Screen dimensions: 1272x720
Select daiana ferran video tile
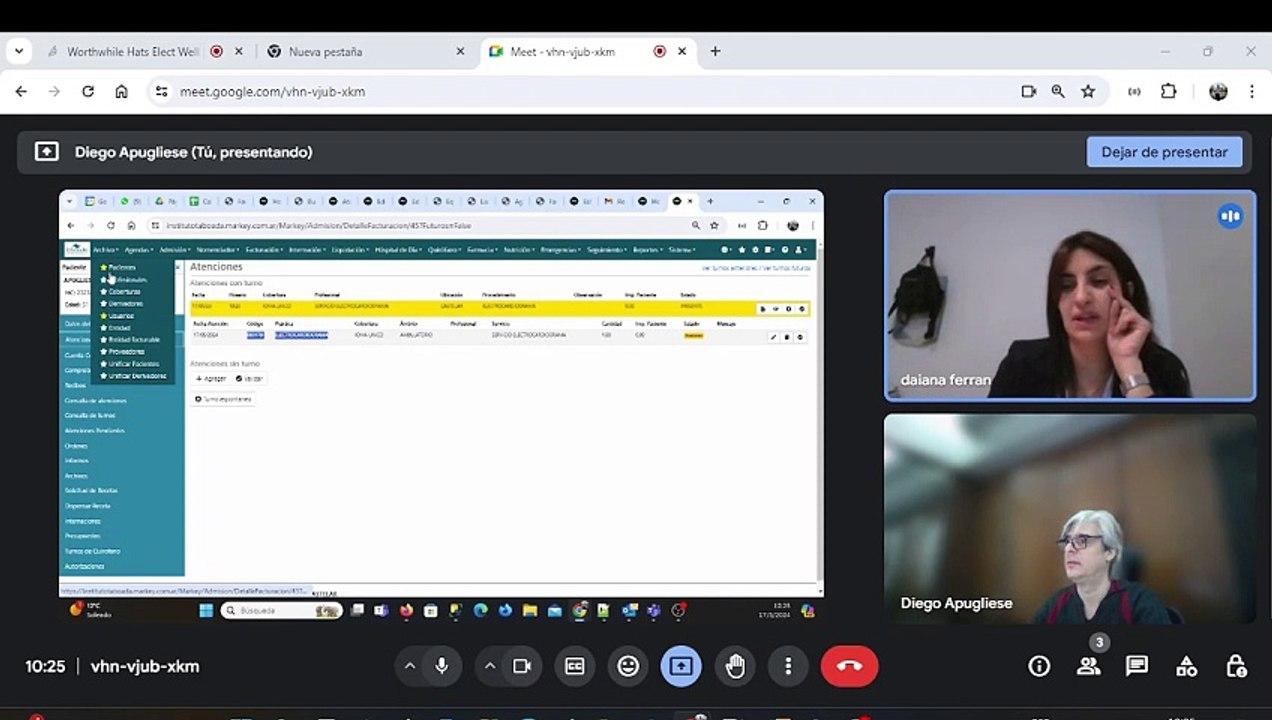point(1070,296)
